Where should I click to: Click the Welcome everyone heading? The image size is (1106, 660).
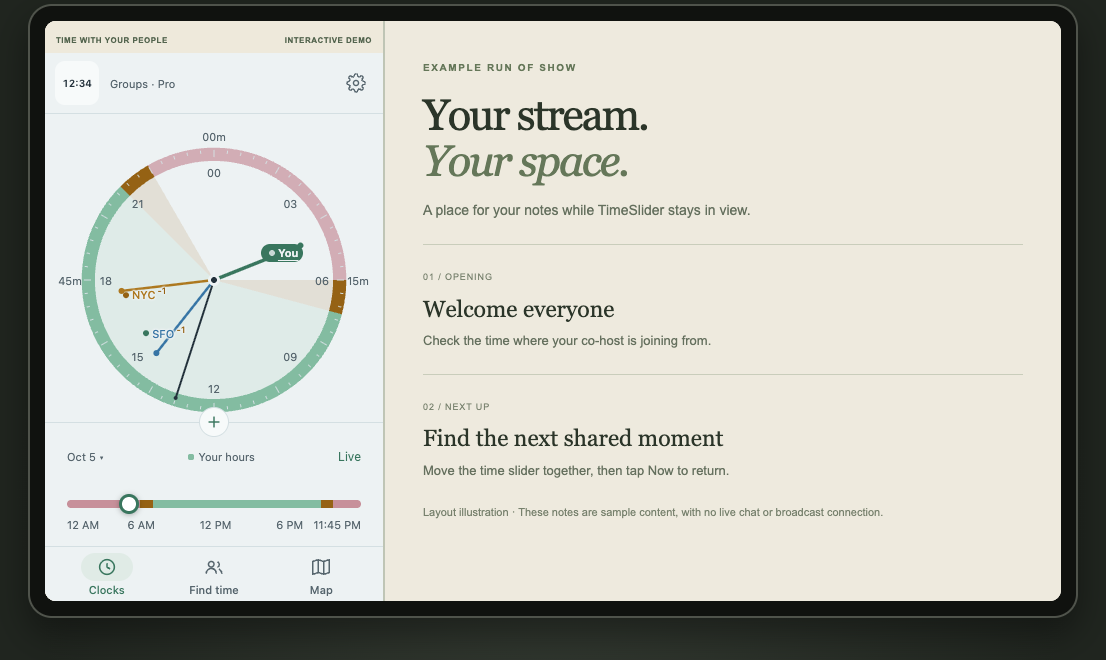(x=518, y=310)
